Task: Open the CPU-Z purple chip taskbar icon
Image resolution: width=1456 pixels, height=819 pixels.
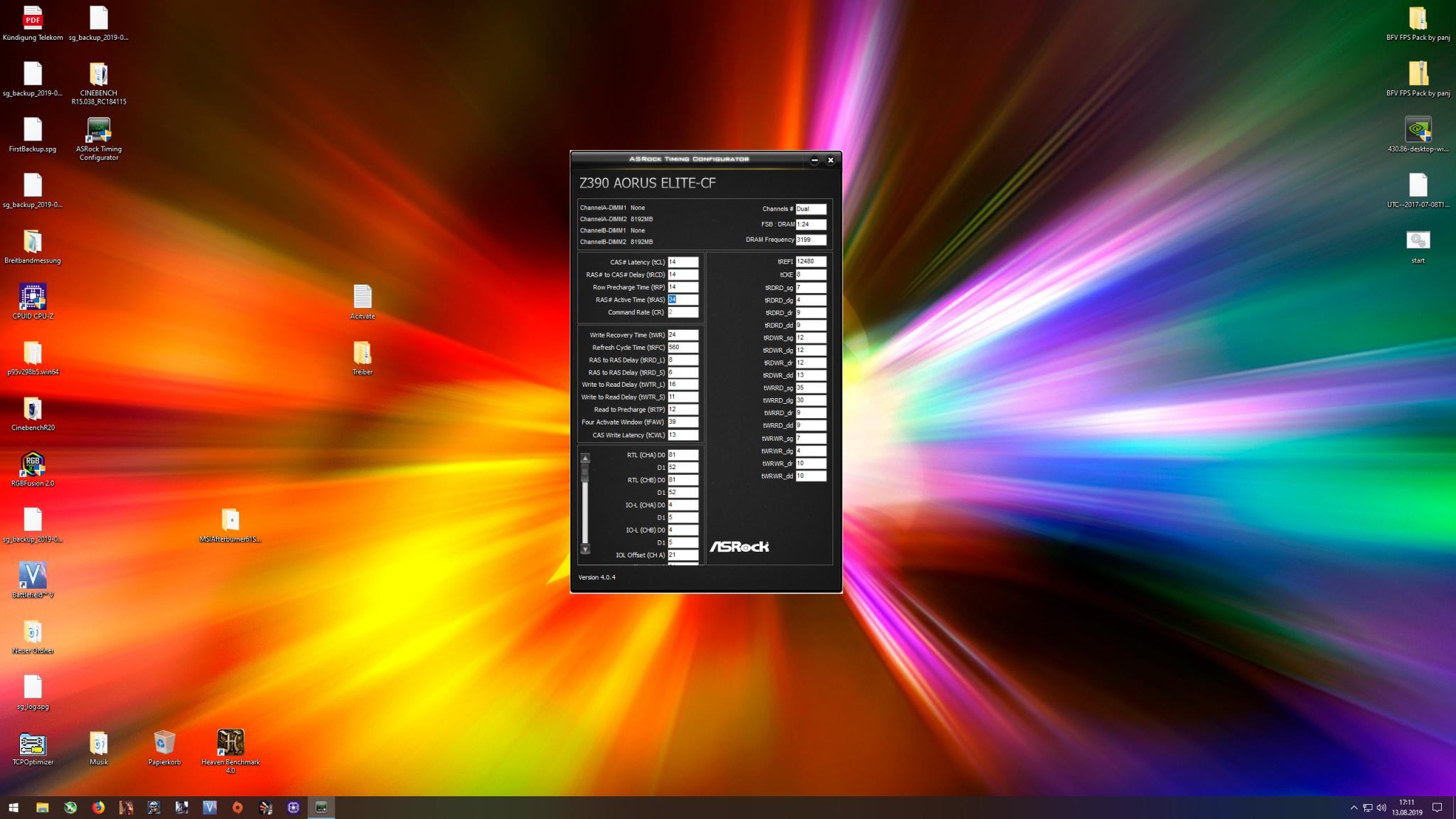Action: (294, 808)
